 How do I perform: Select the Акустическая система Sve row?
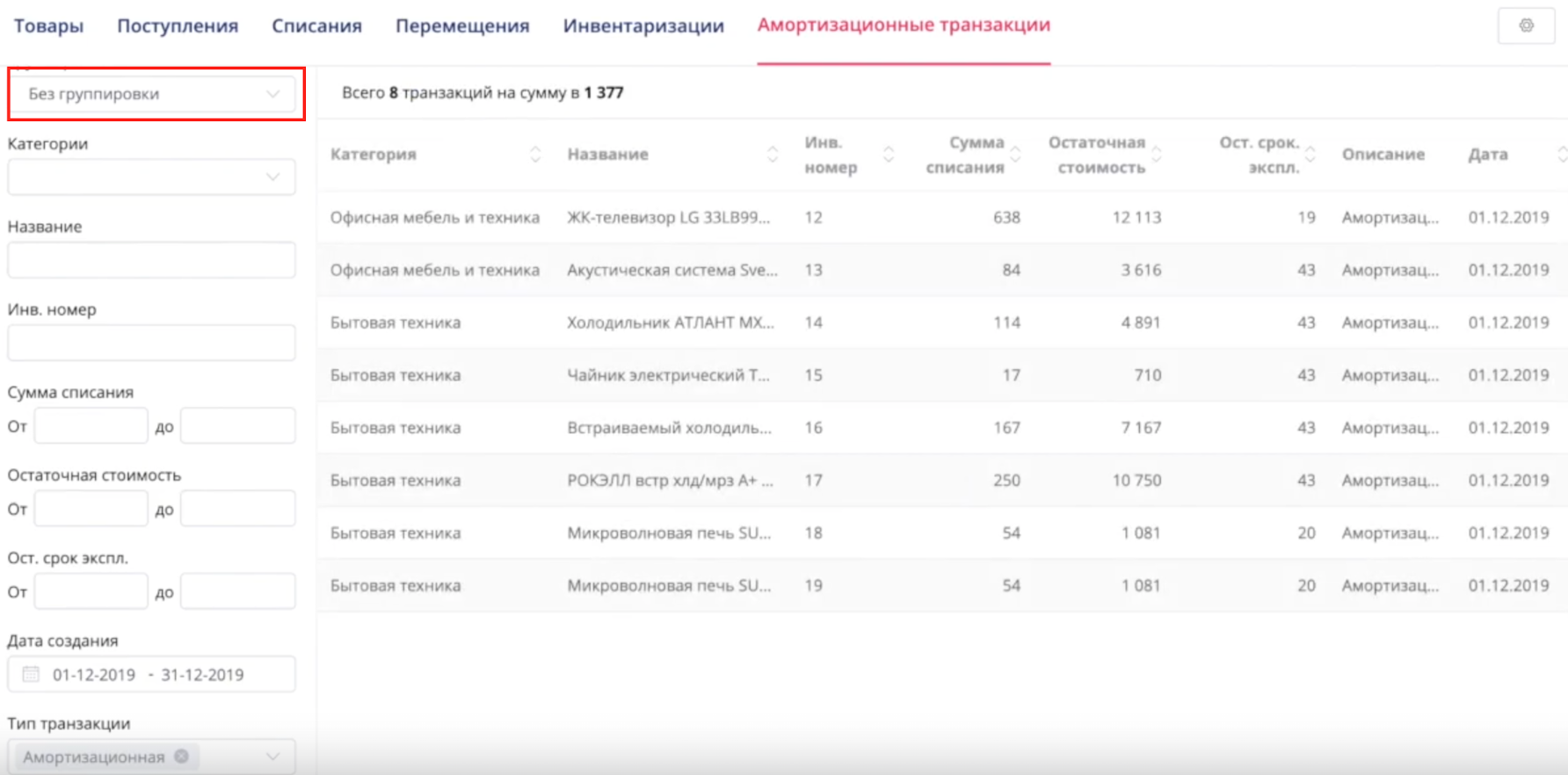[942, 270]
